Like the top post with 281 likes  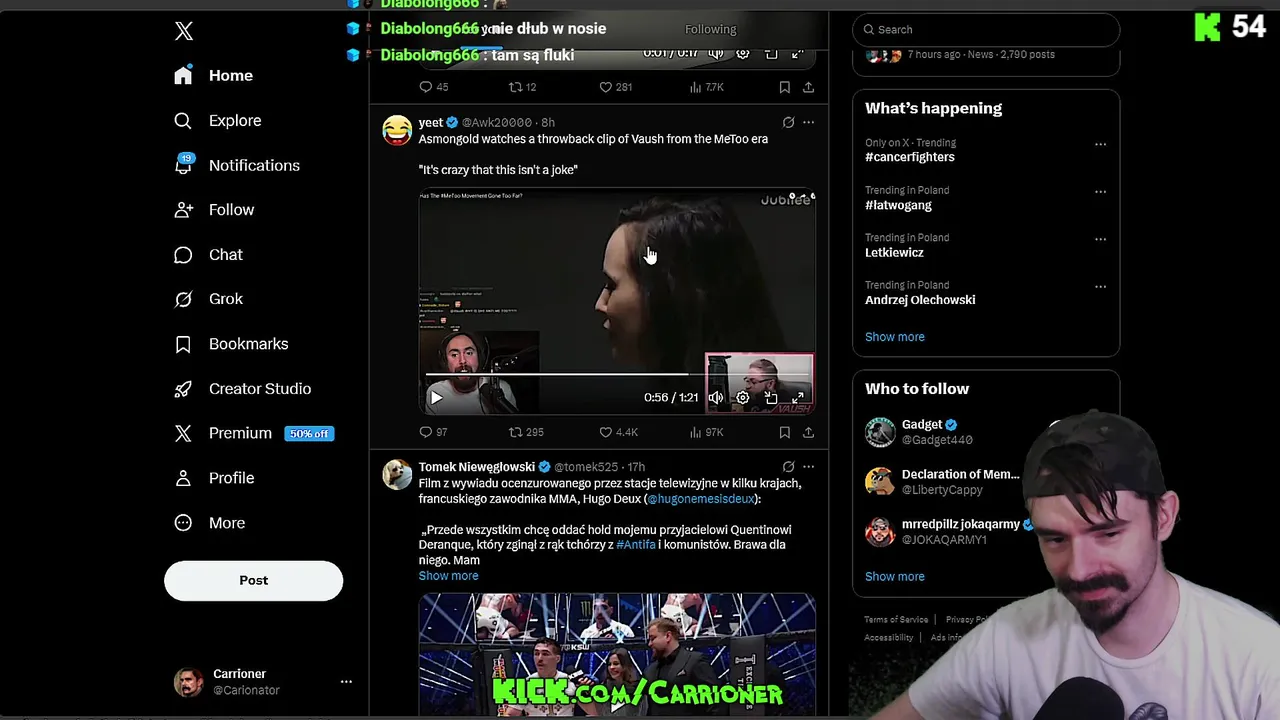[x=615, y=87]
